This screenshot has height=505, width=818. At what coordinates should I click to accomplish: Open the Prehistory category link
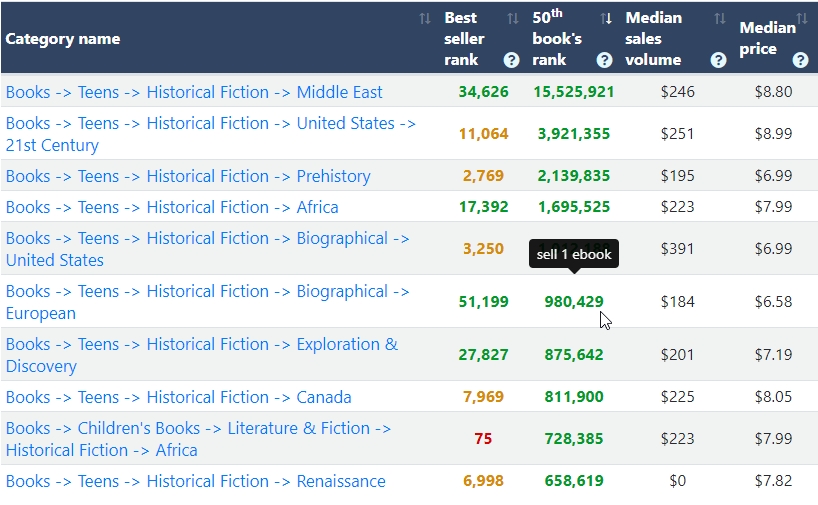[x=188, y=176]
